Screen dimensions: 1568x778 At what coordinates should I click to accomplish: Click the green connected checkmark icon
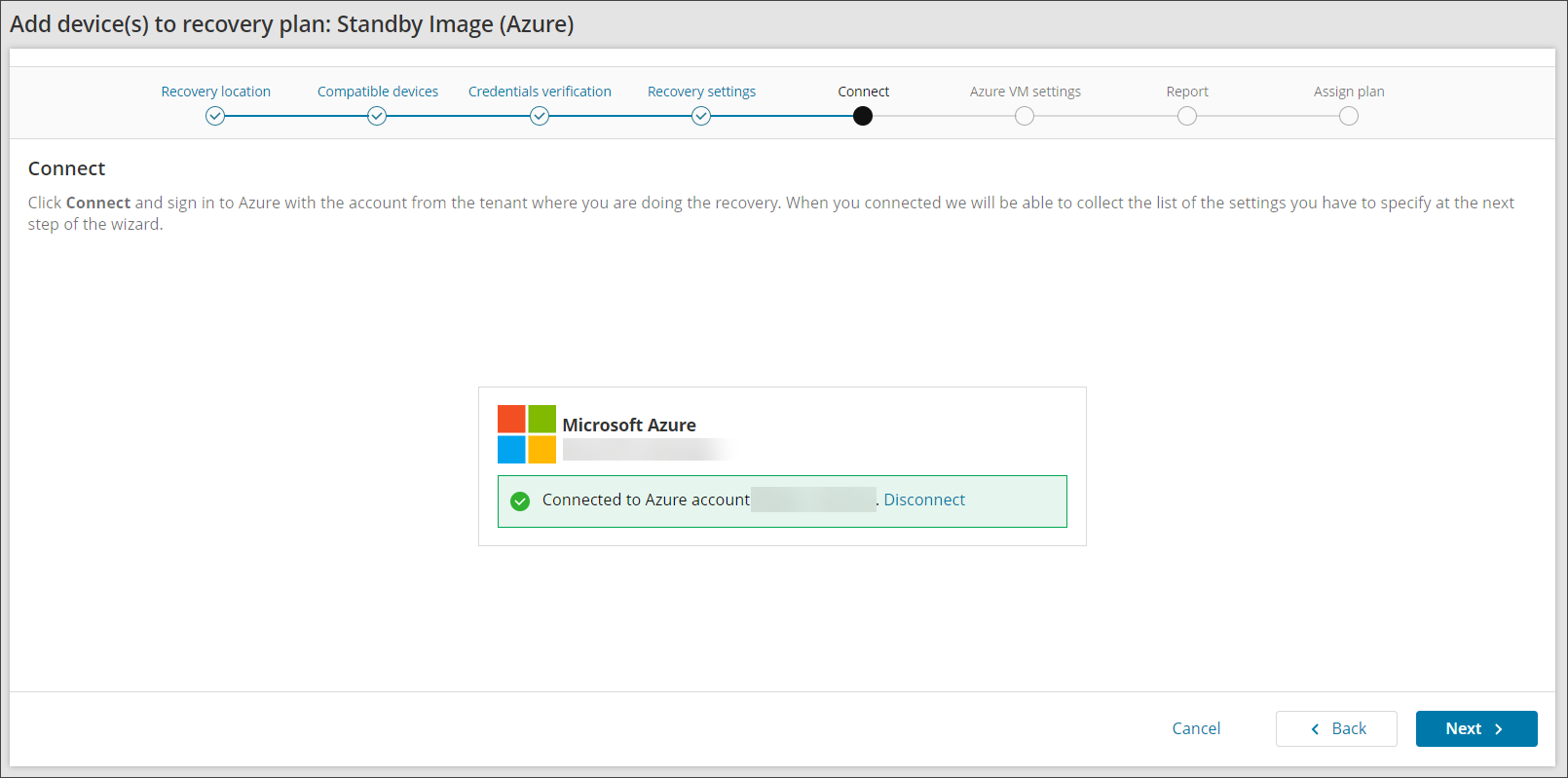[520, 500]
